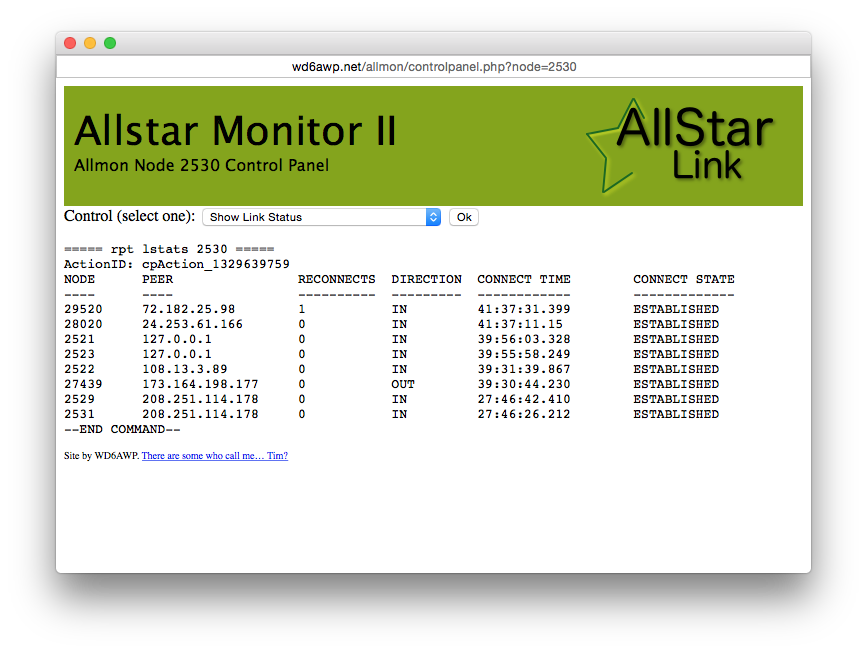The height and width of the screenshot is (653, 867).
Task: Click the green fullscreen window button
Action: coord(110,43)
